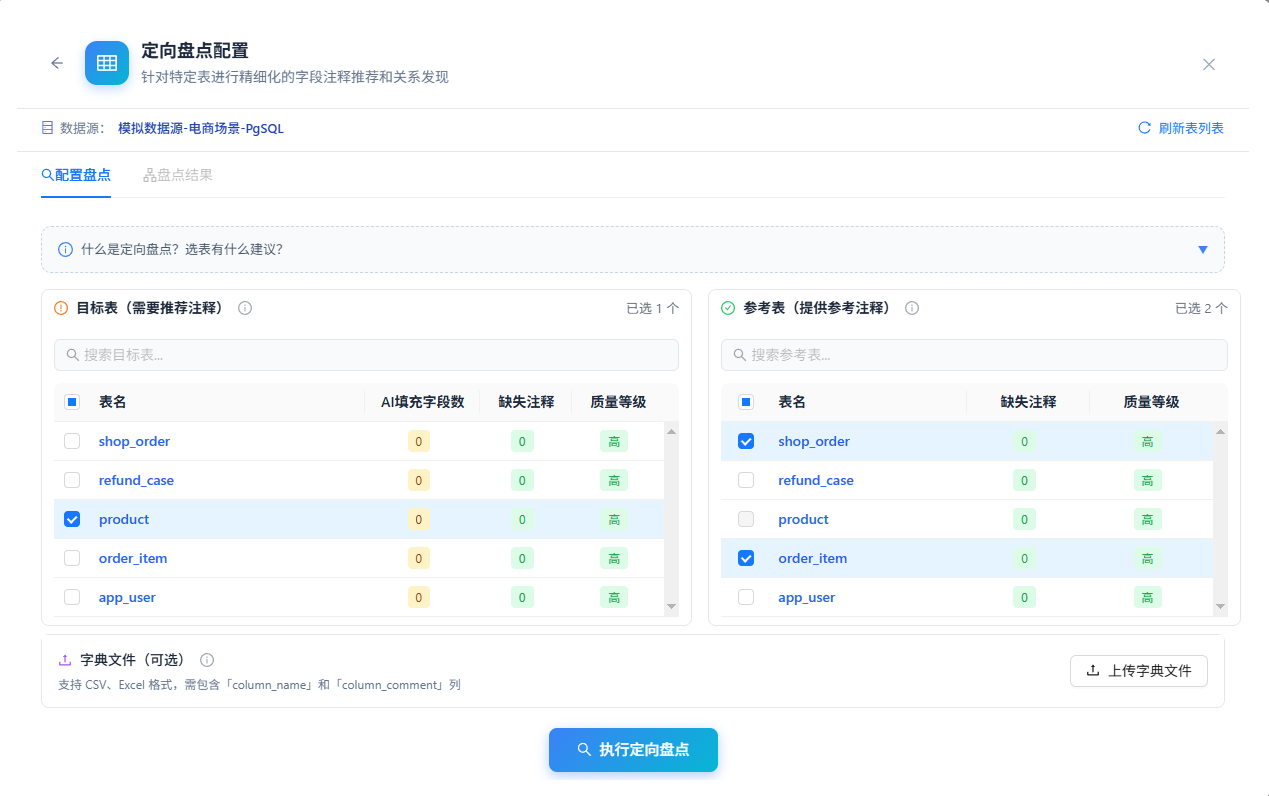This screenshot has height=796, width=1269.
Task: Check shop_order in the target table
Action: tap(72, 441)
